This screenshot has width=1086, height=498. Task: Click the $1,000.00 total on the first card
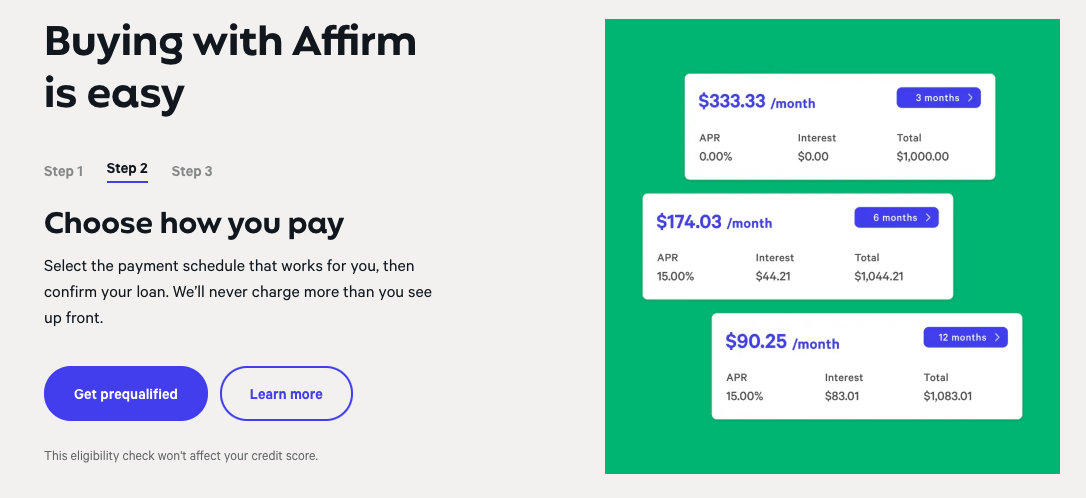tap(923, 157)
